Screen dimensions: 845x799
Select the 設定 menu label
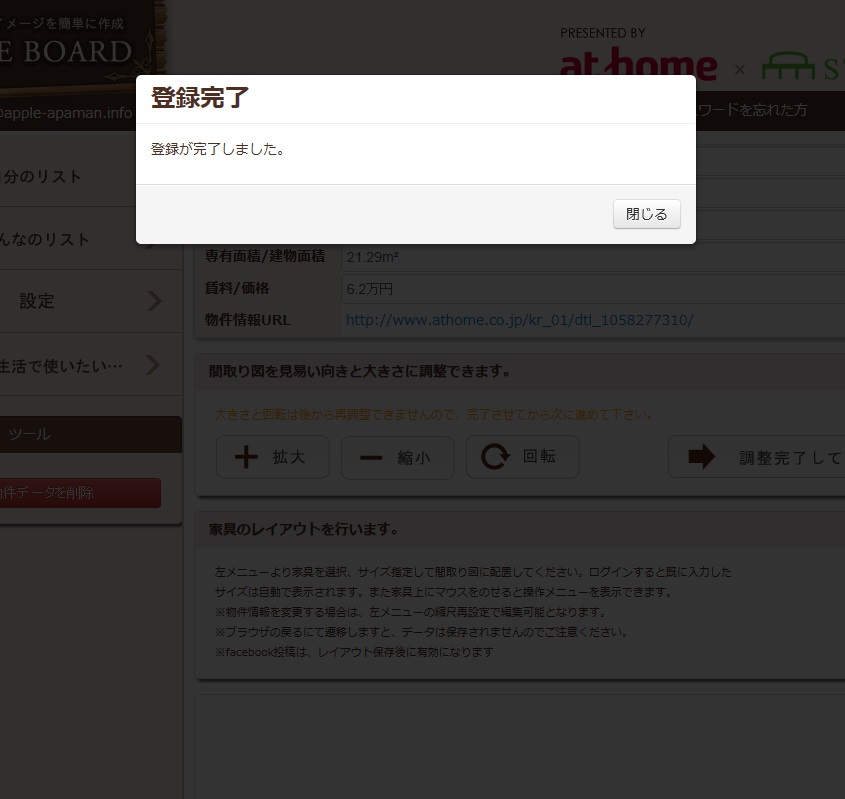(x=37, y=301)
